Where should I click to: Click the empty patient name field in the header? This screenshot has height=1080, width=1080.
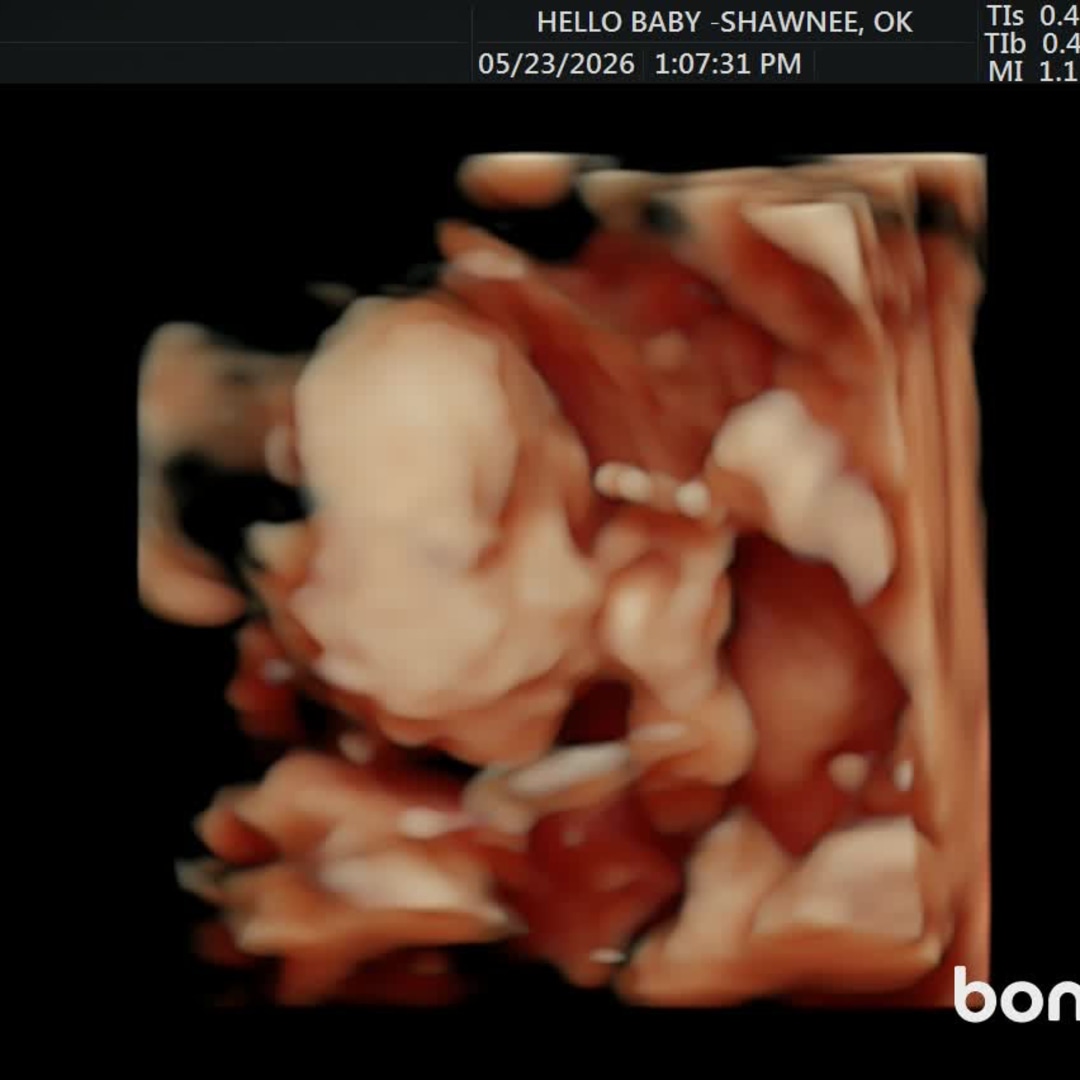point(234,21)
